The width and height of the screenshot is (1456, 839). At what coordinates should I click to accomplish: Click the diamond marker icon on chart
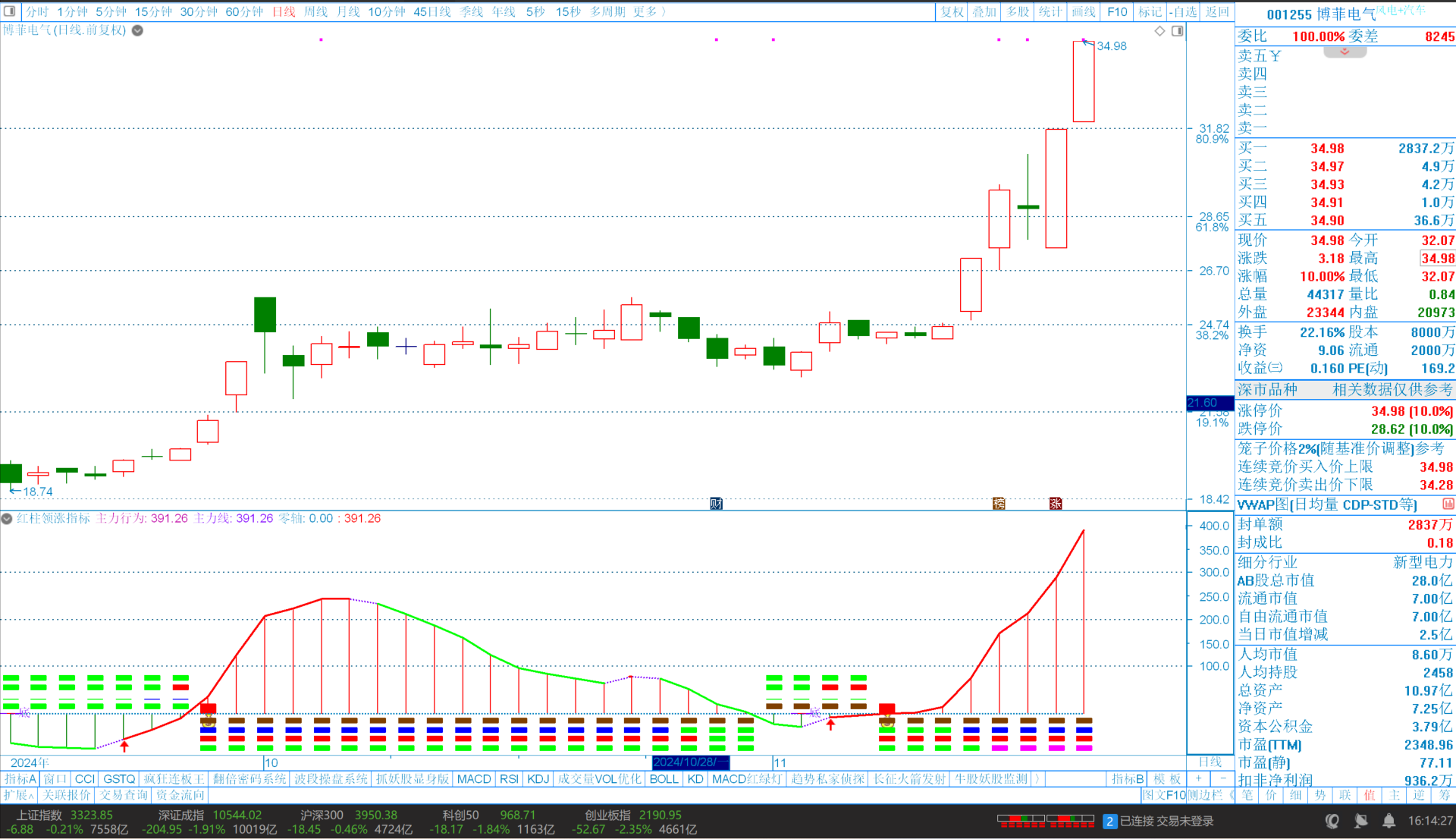(1159, 31)
